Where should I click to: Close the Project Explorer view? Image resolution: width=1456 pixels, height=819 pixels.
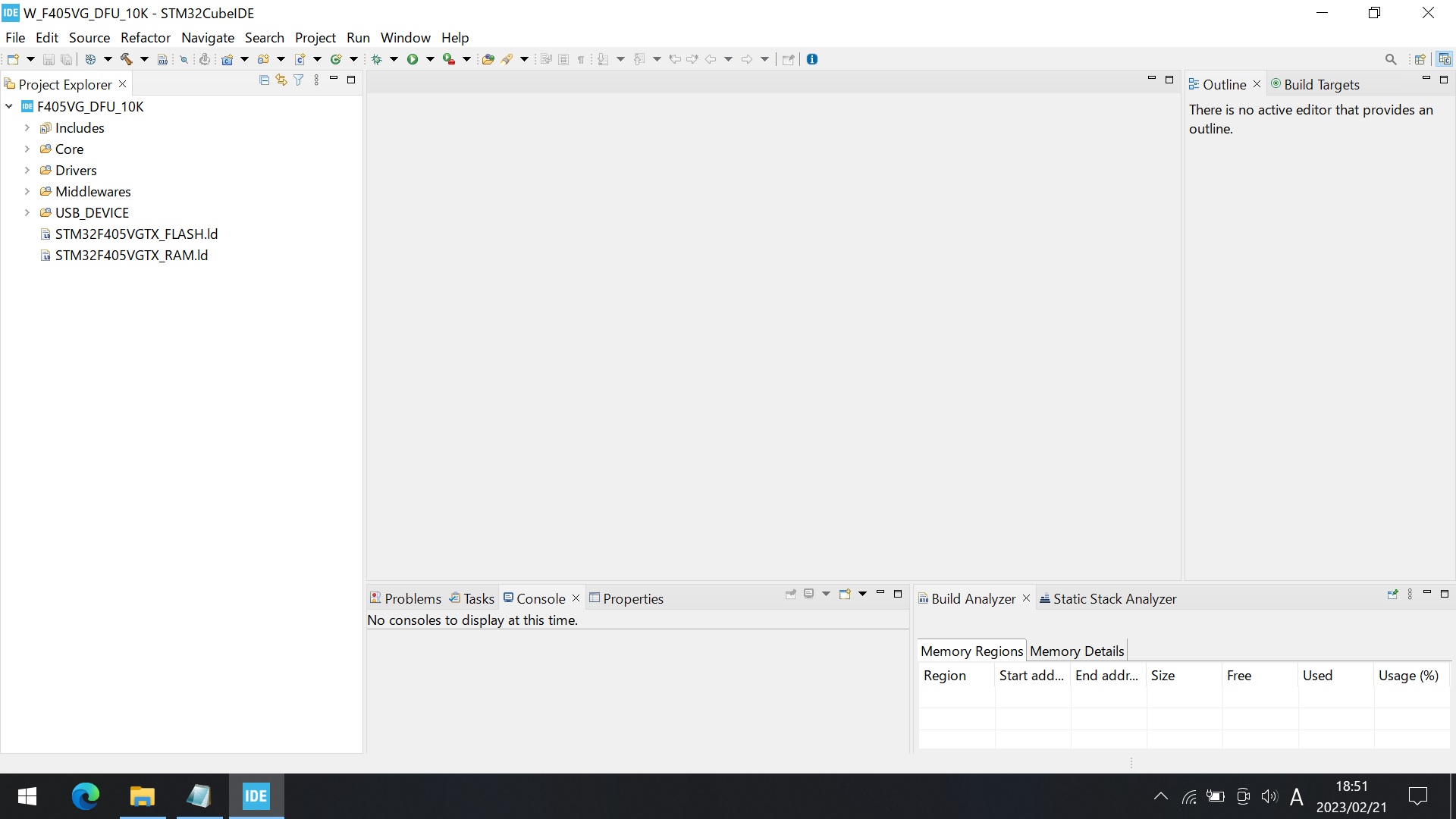123,84
